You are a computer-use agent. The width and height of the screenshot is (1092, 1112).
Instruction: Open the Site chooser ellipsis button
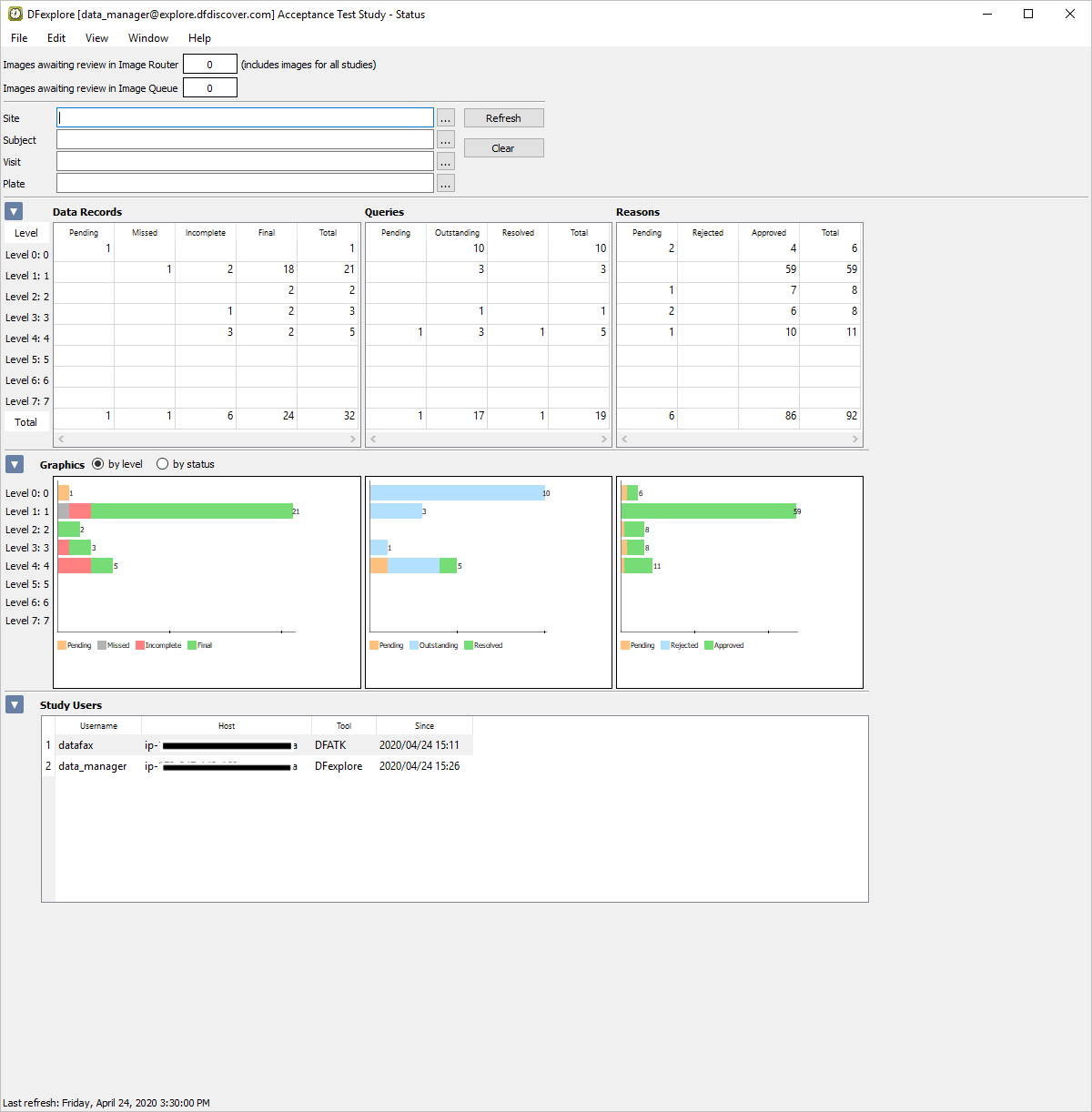[x=445, y=118]
